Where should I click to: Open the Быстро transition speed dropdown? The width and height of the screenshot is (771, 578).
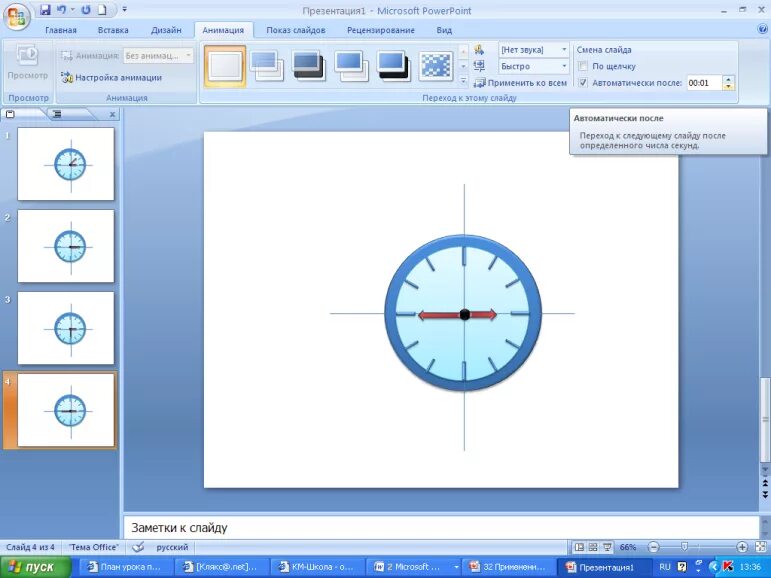tap(534, 66)
